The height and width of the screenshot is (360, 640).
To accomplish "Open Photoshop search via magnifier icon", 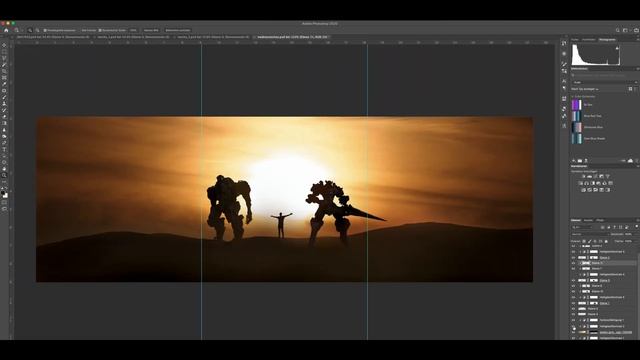I will tap(618, 30).
